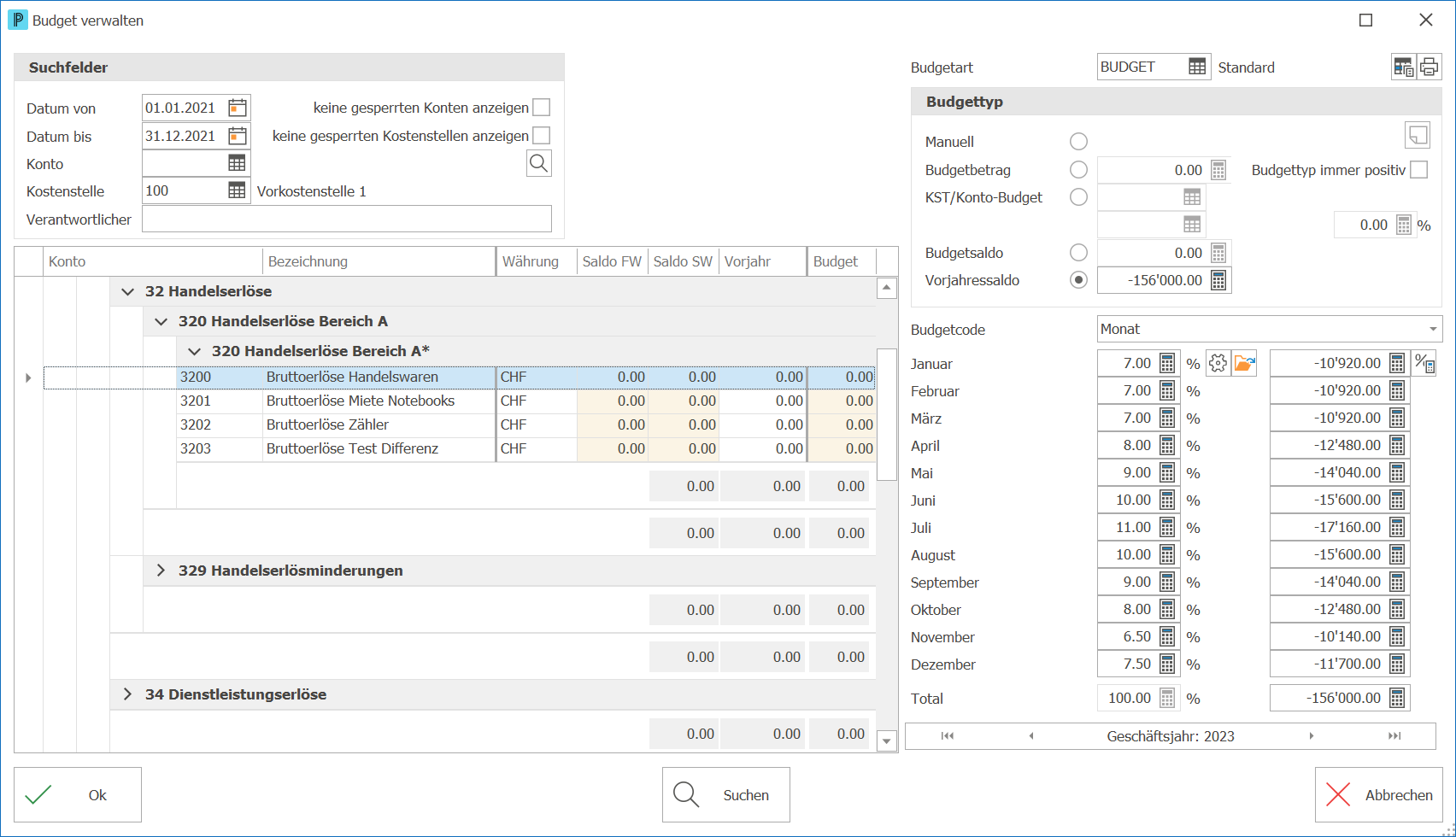Open calculator for Dezember percent field
The height and width of the screenshot is (837, 1456).
[1167, 664]
